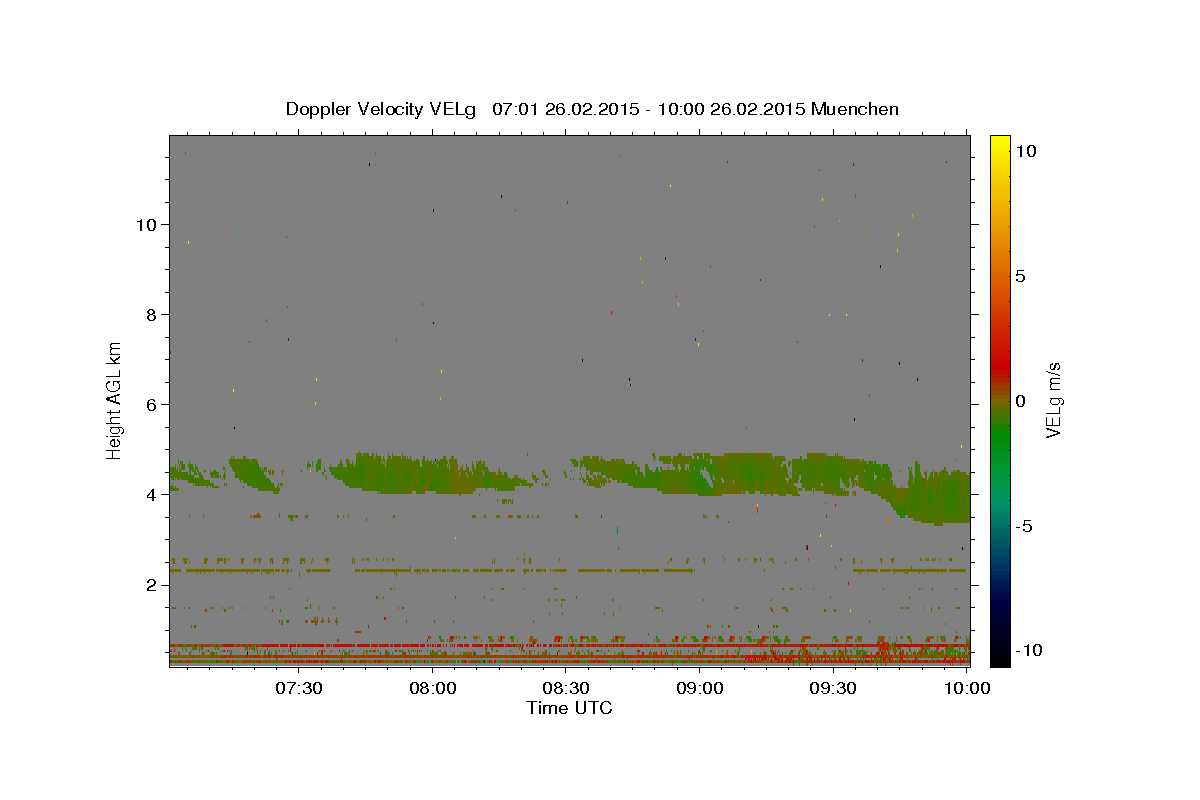Click the 'Time UTC' x-axis label
Screen dimensions: 1200x800
click(569, 708)
